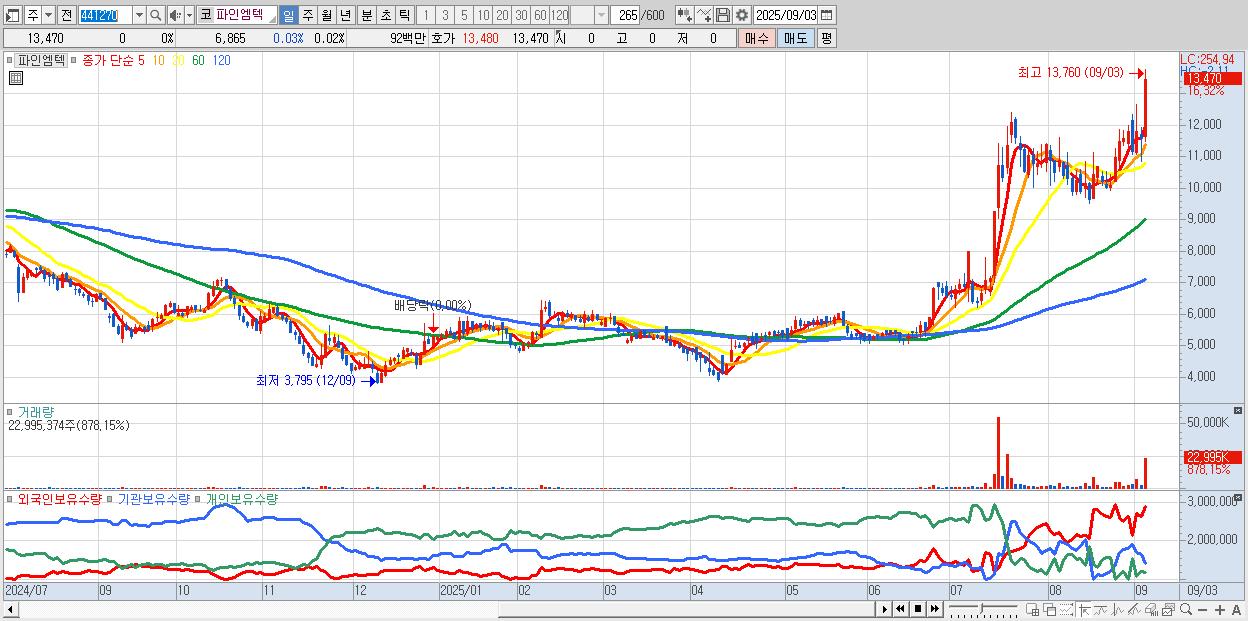
Task: Select the 년 yearly chart period
Action: tap(345, 16)
